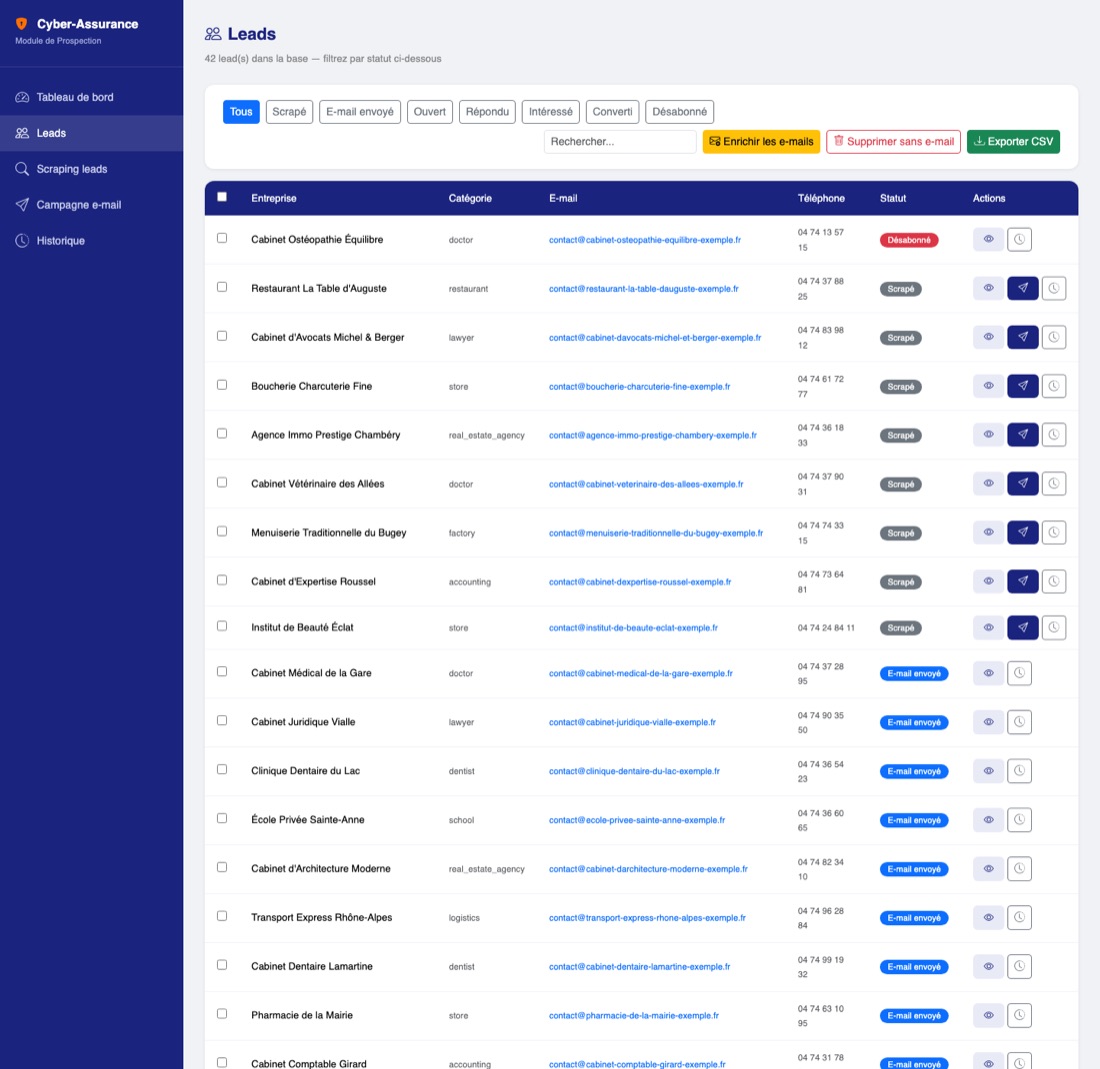Filter leads by Intéressé status
Image resolution: width=1100 pixels, height=1069 pixels.
point(551,112)
